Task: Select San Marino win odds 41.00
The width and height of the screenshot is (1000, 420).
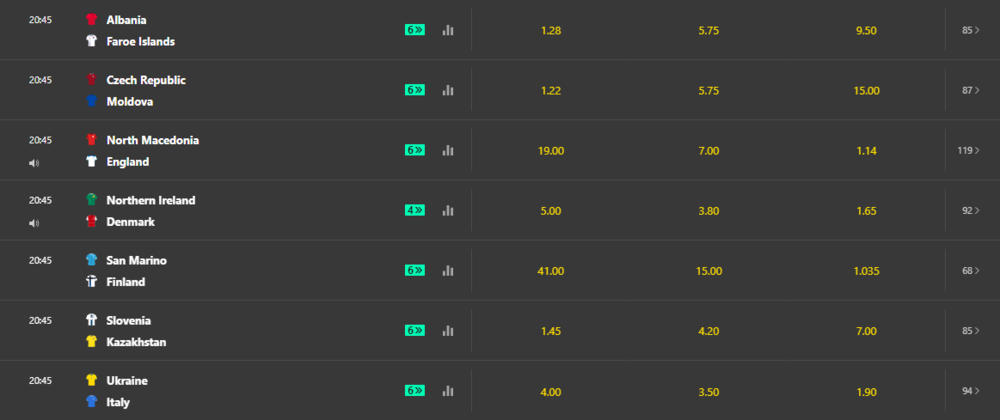Action: (551, 271)
